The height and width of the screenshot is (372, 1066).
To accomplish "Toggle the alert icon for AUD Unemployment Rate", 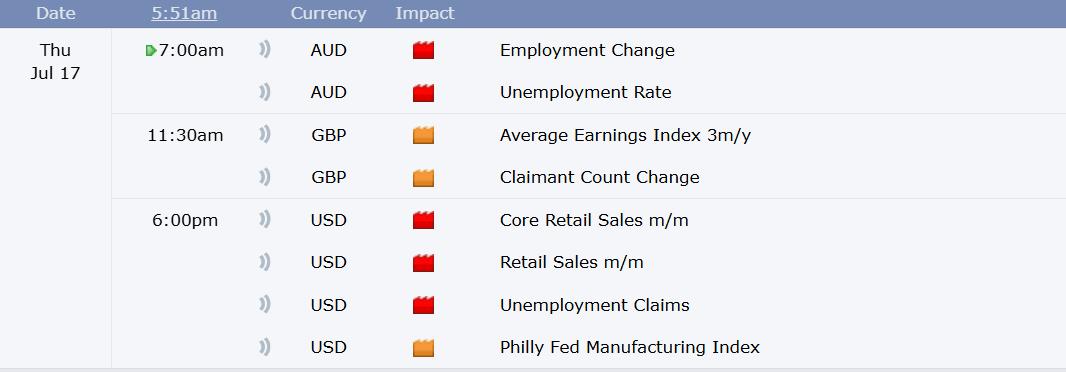I will 264,92.
